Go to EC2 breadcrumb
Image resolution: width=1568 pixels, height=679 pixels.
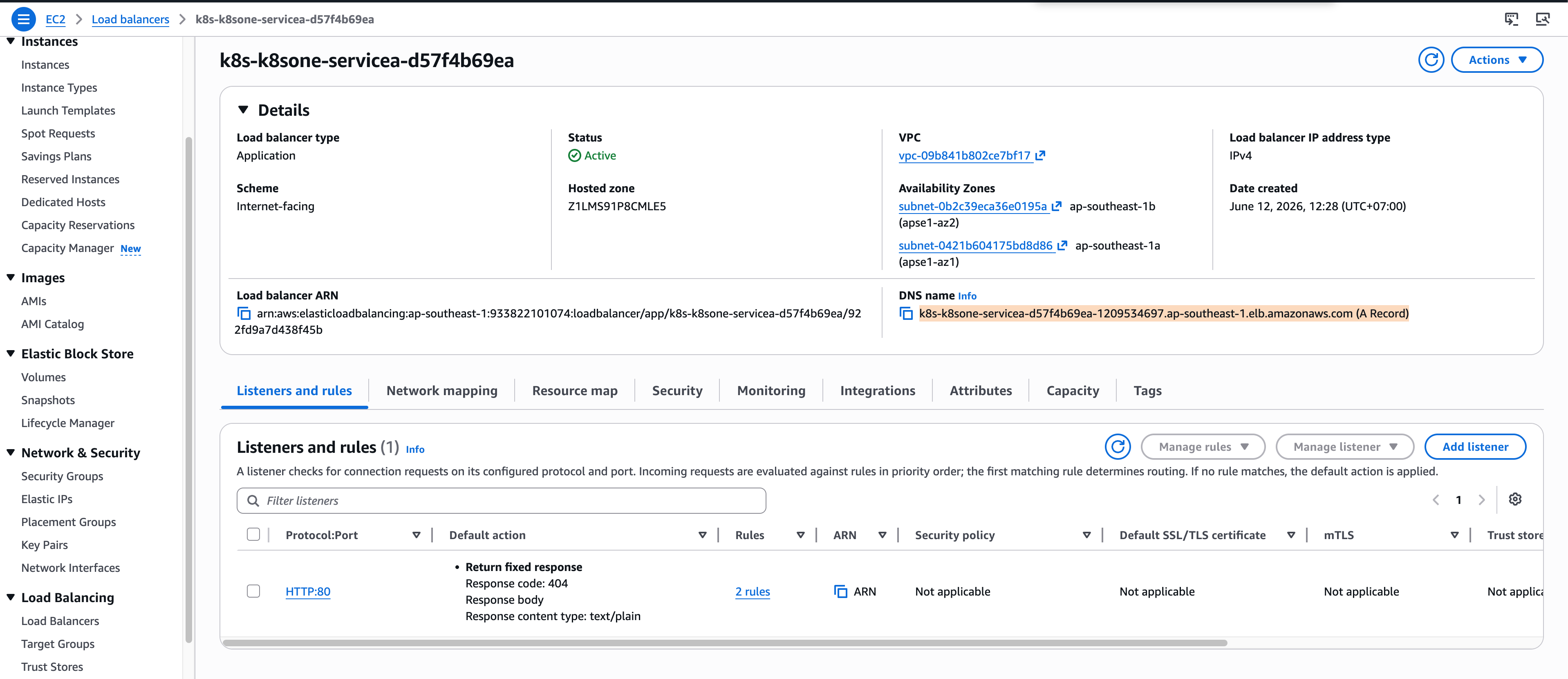56,19
